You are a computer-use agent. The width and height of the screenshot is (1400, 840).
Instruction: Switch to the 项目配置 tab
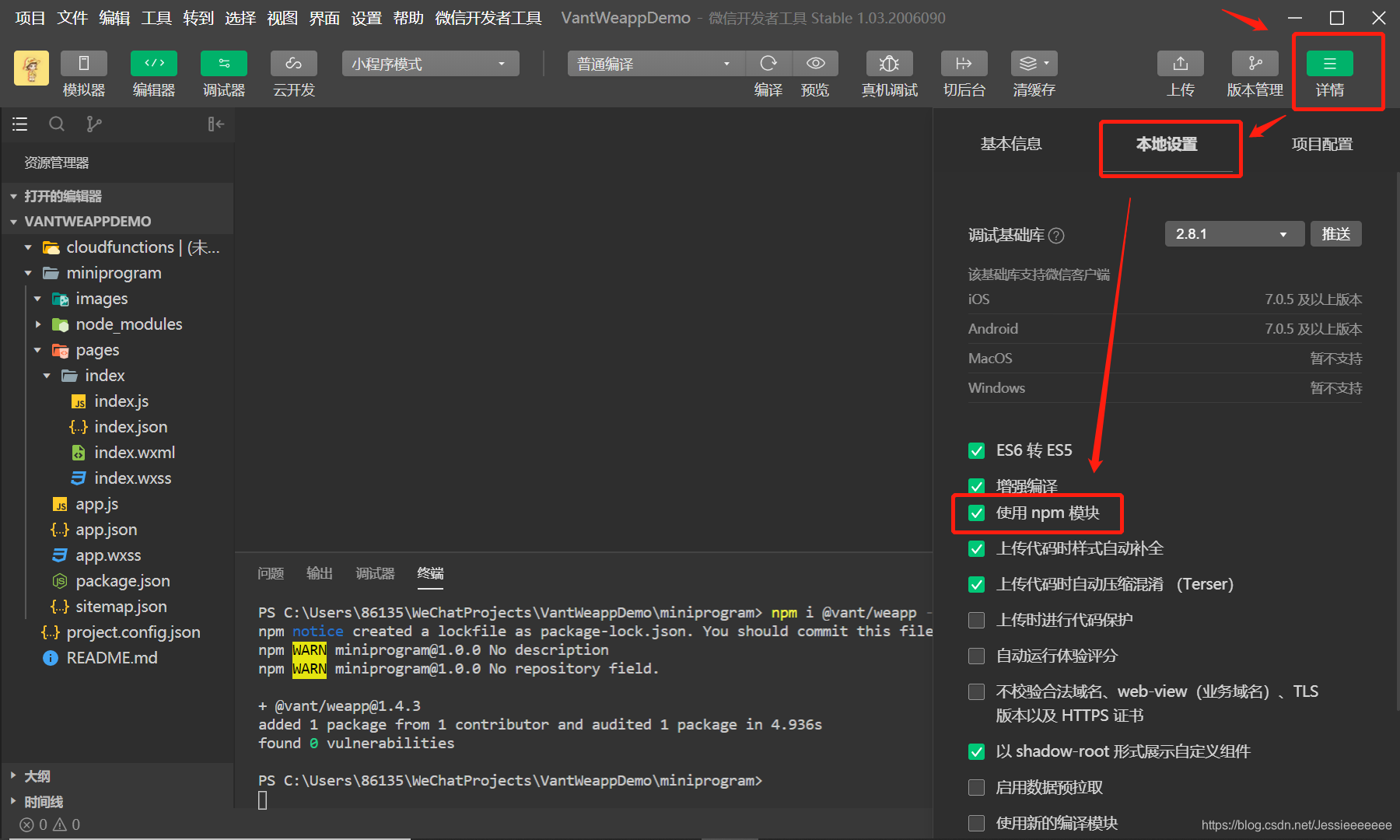pos(1322,144)
